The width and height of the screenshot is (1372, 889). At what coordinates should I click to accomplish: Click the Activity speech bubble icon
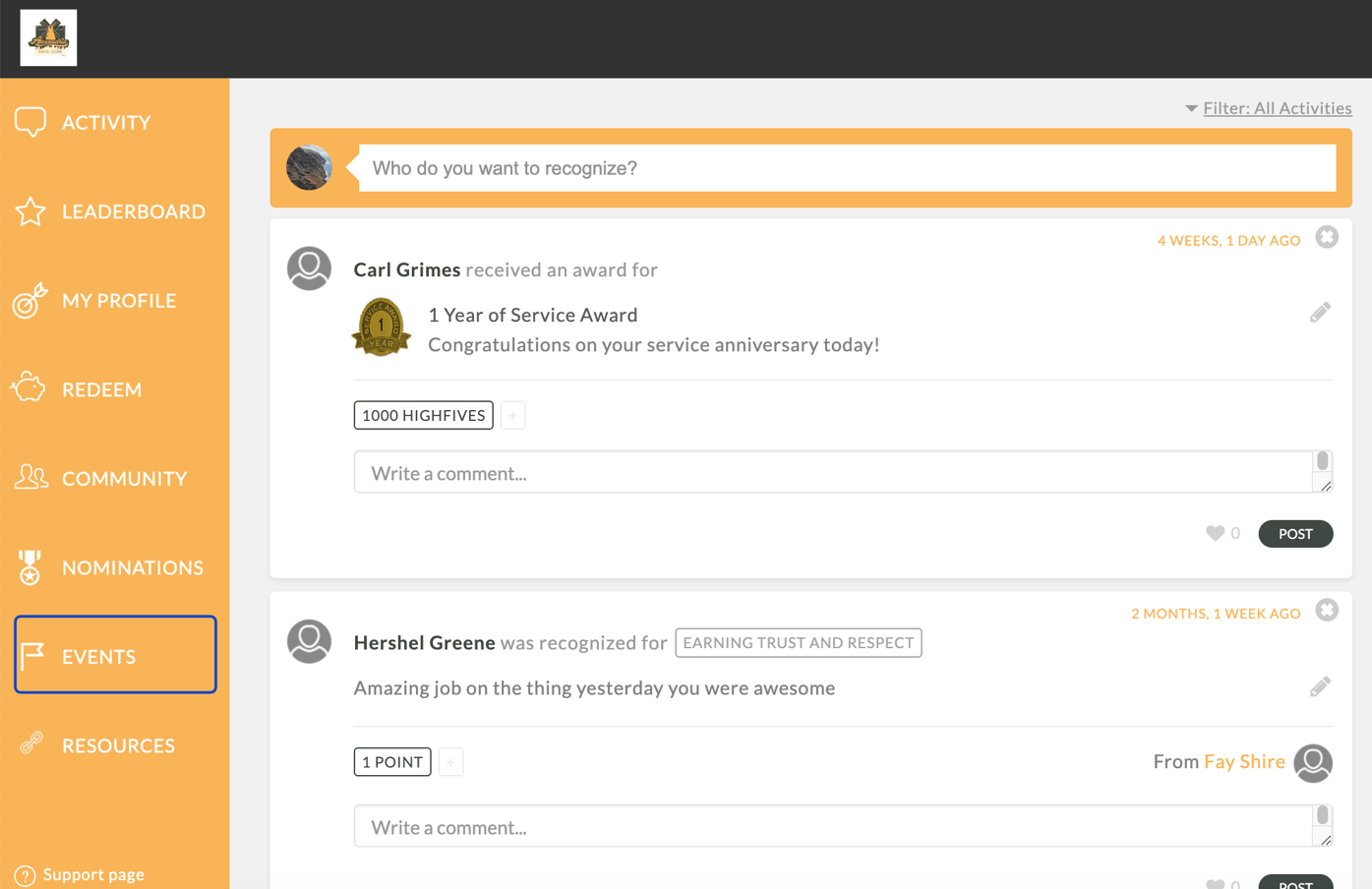(x=30, y=122)
